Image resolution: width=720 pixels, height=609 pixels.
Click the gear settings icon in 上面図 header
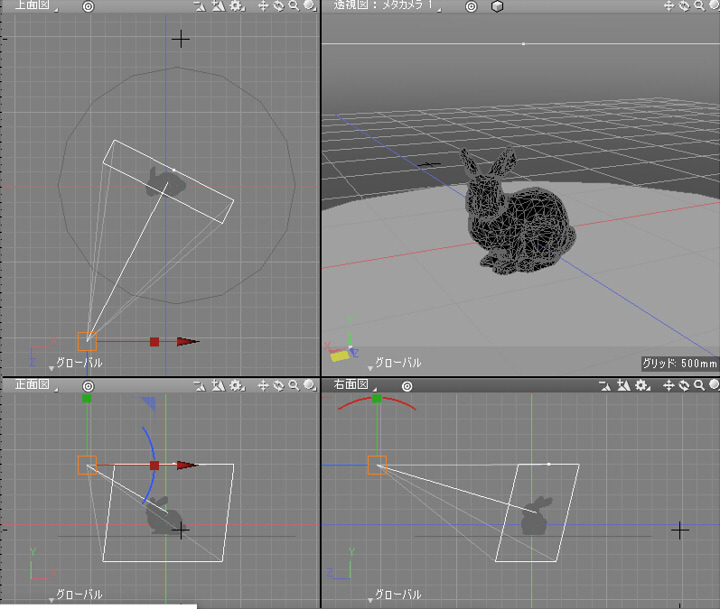237,6
